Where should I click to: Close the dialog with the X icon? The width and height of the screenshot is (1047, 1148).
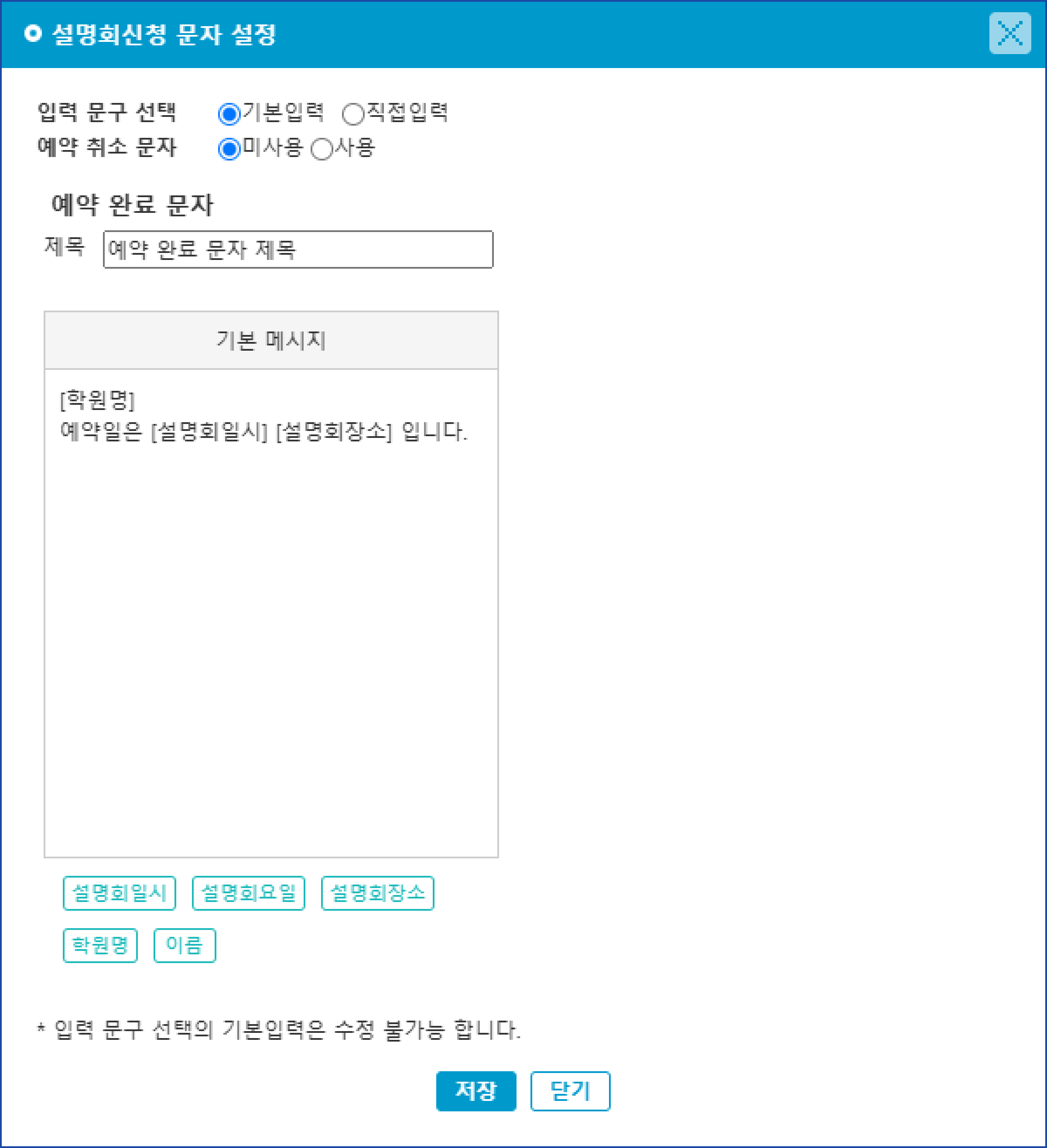pyautogui.click(x=1009, y=33)
